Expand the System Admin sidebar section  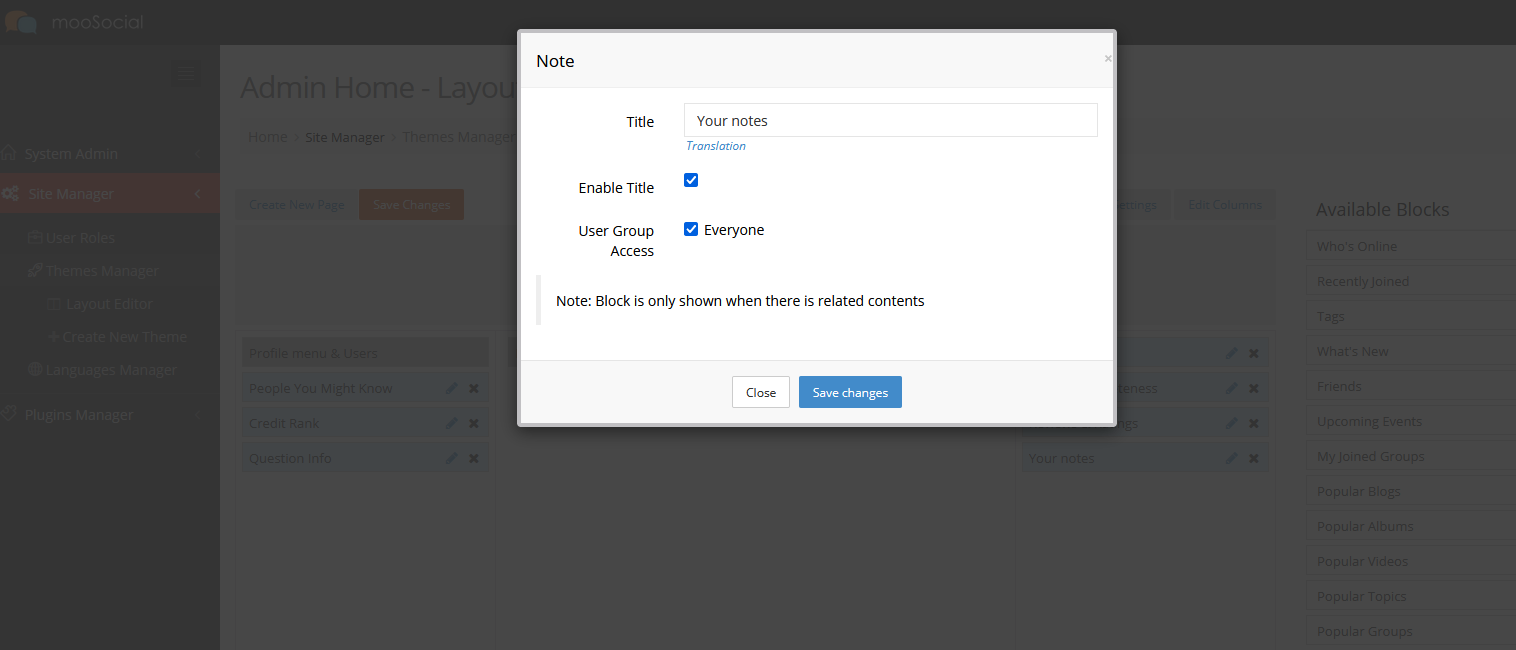point(110,154)
